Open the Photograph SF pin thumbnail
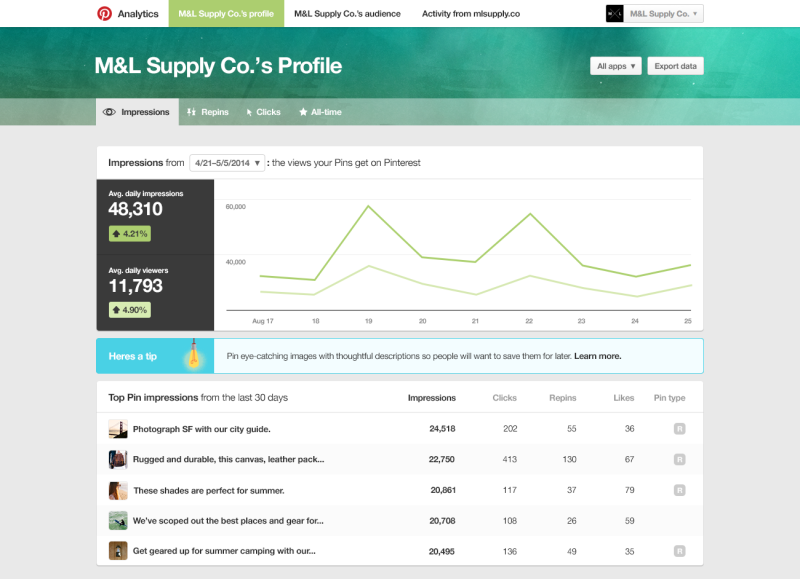 point(118,429)
